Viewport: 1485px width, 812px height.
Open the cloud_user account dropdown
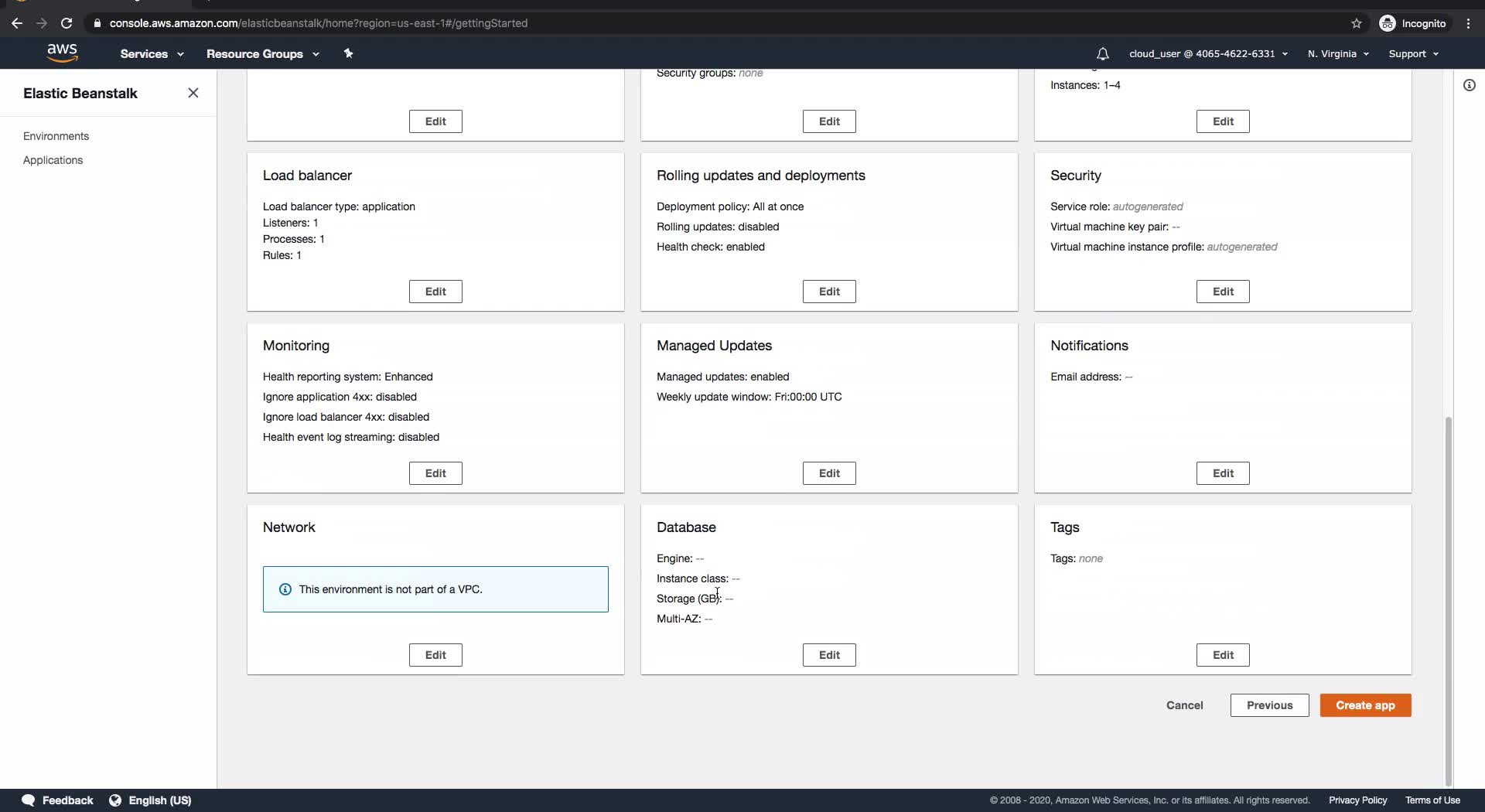[1208, 53]
